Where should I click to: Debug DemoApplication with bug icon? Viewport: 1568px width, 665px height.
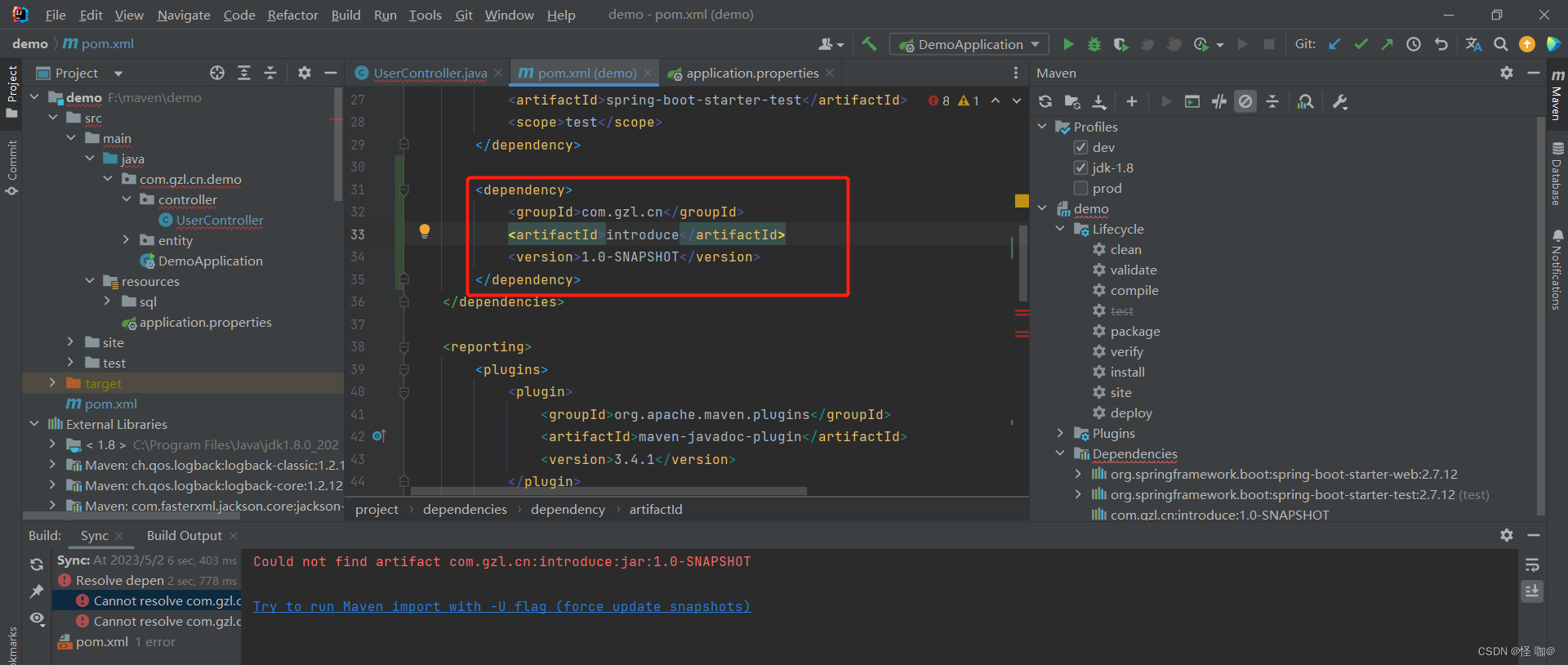point(1094,44)
